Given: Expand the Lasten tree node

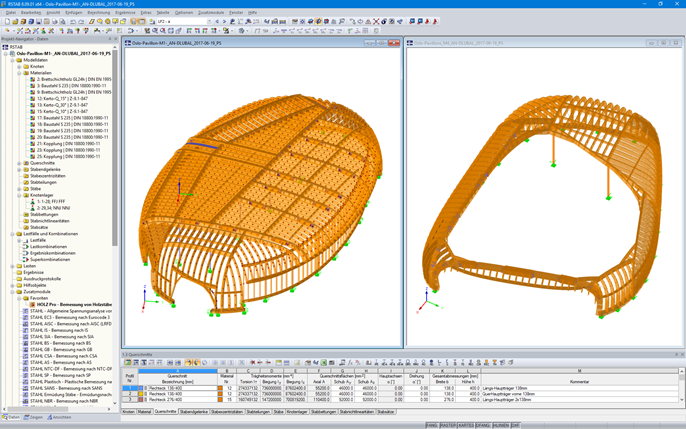Looking at the screenshot, I should 12,266.
